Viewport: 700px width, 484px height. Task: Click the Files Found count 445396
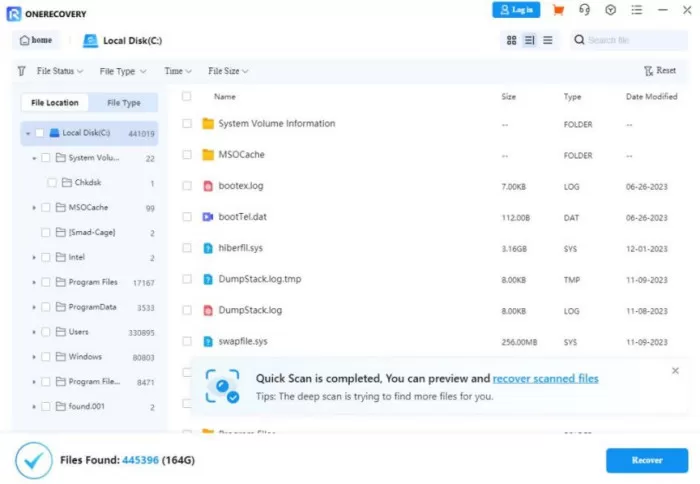point(140,460)
